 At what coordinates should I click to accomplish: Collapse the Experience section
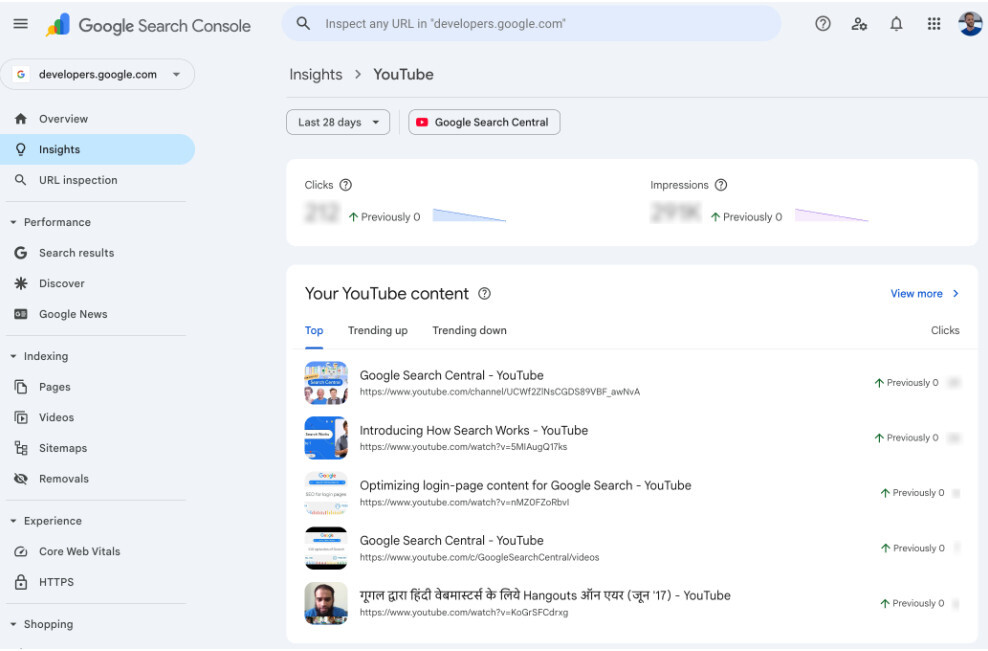[x=14, y=521]
